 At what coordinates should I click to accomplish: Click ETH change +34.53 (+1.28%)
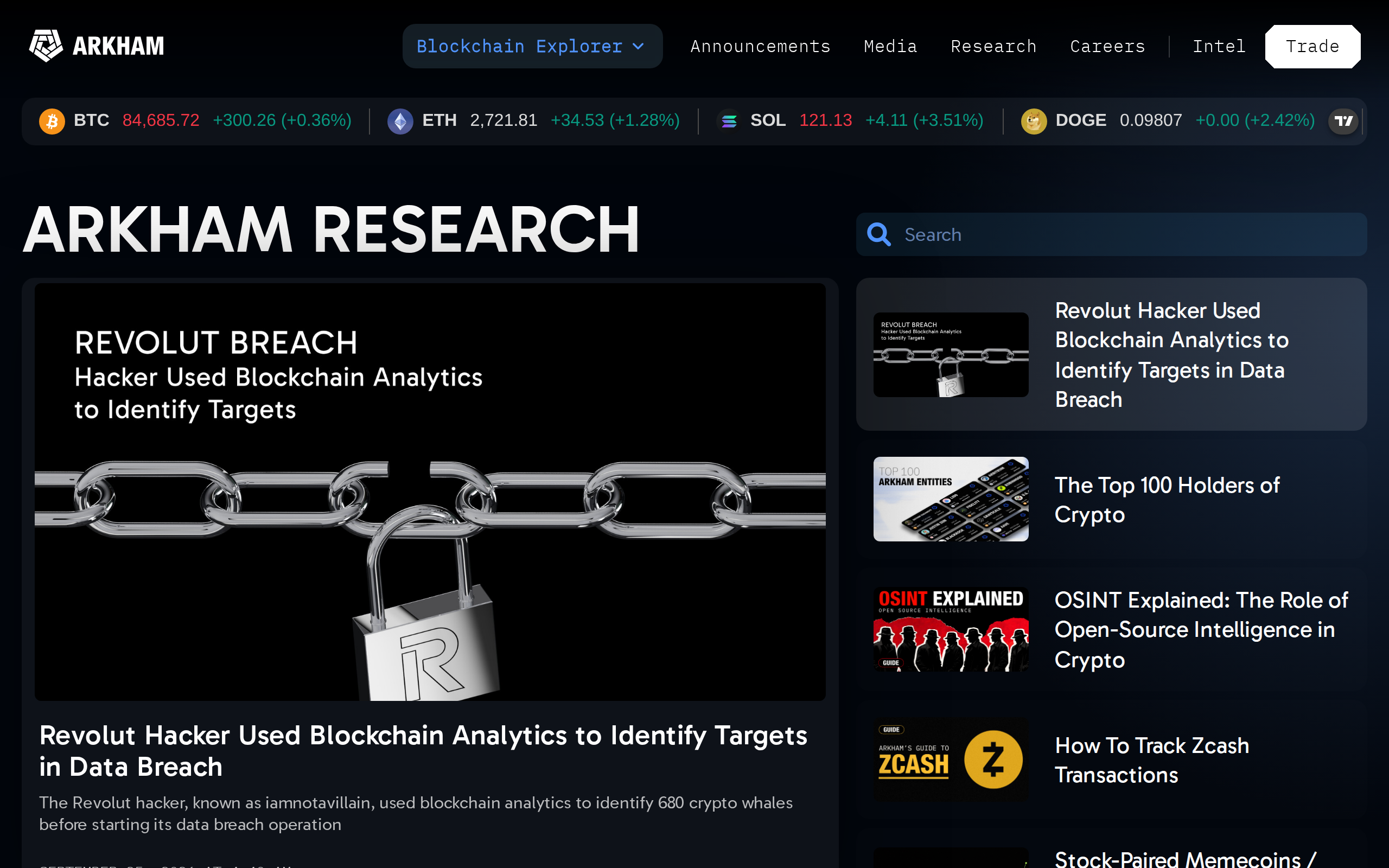[x=615, y=120]
